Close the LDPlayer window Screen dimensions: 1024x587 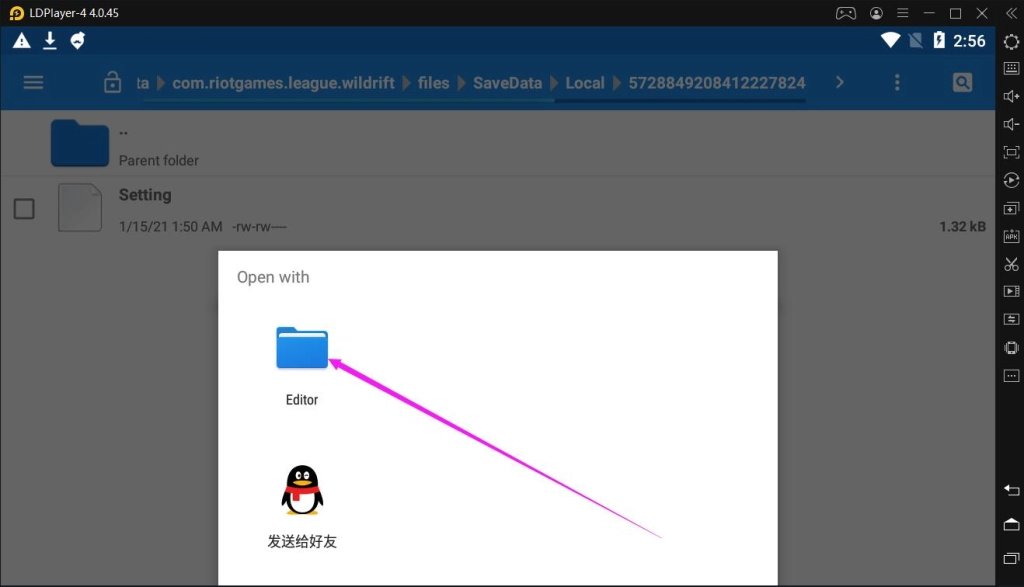coord(982,13)
